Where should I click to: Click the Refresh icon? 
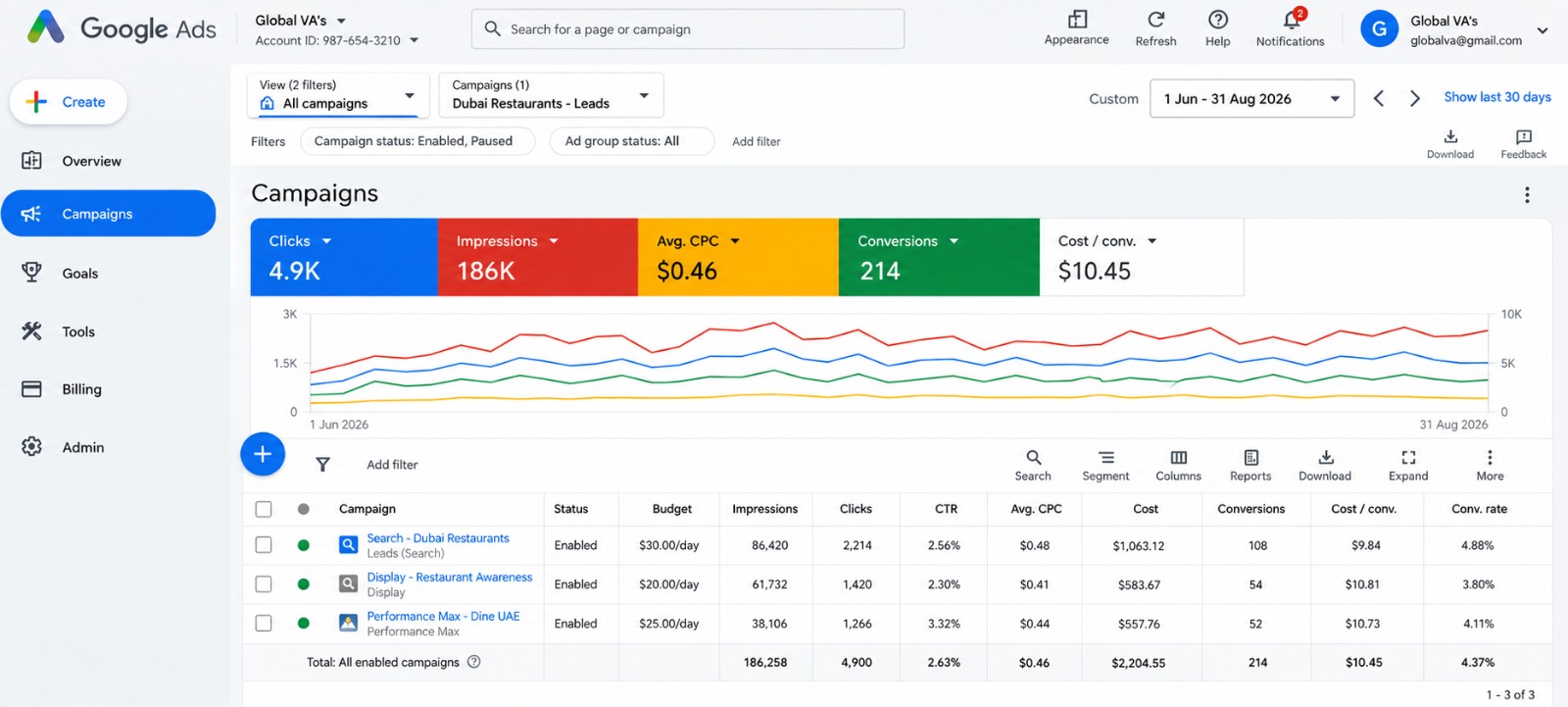(1156, 20)
